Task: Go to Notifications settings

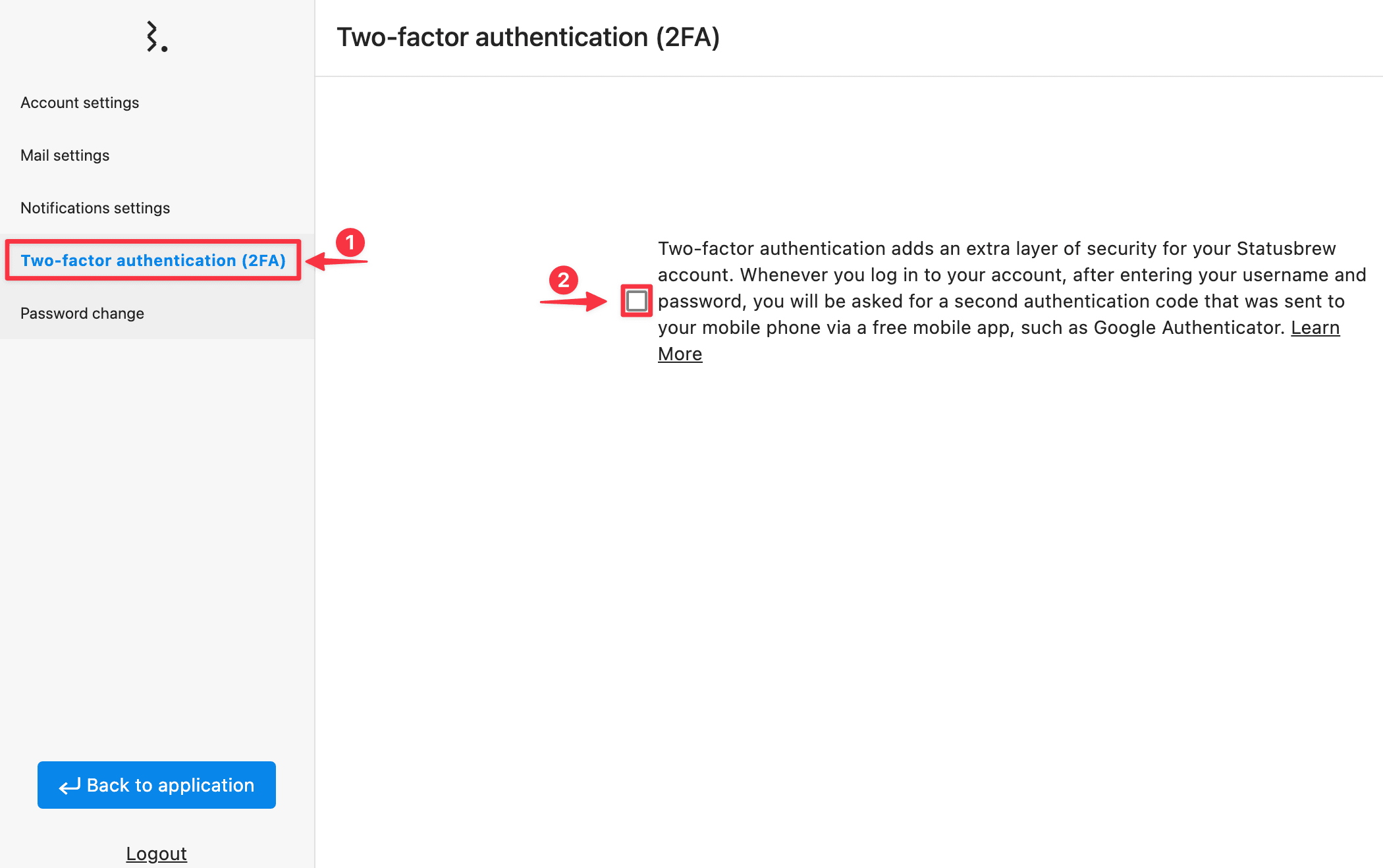Action: point(95,208)
